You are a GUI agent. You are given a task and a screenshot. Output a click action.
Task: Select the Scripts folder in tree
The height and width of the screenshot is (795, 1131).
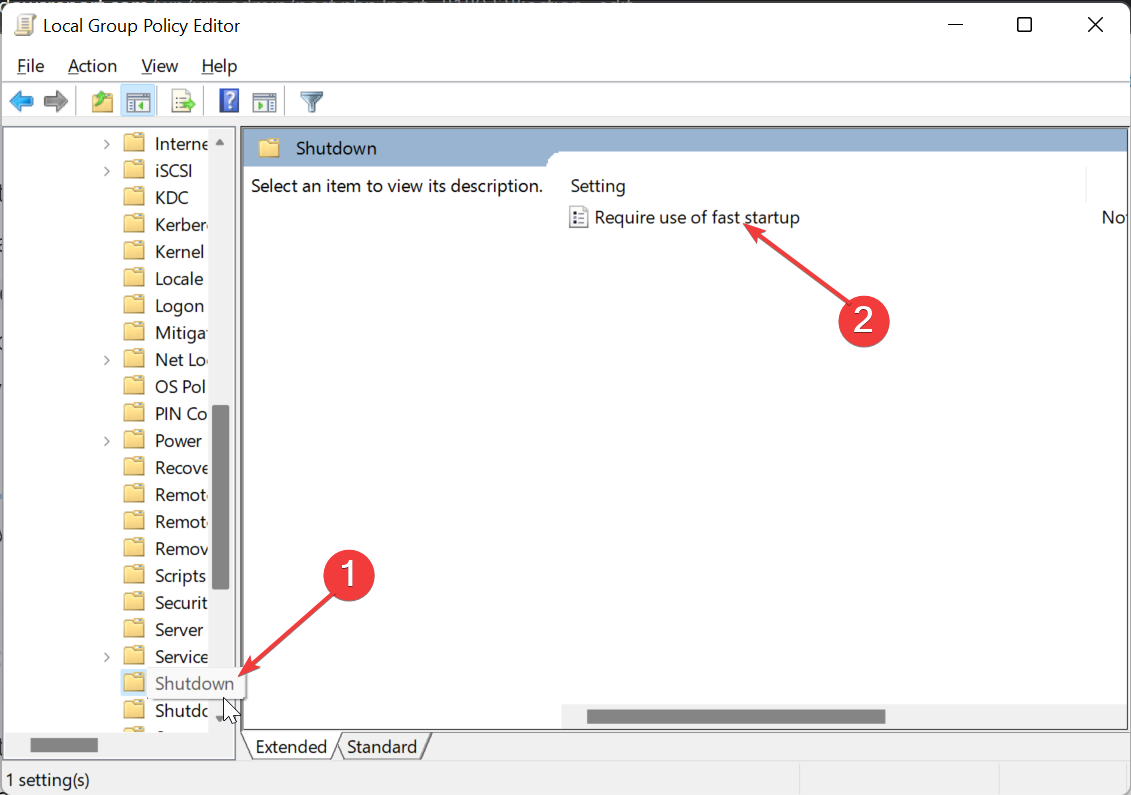[x=180, y=576]
